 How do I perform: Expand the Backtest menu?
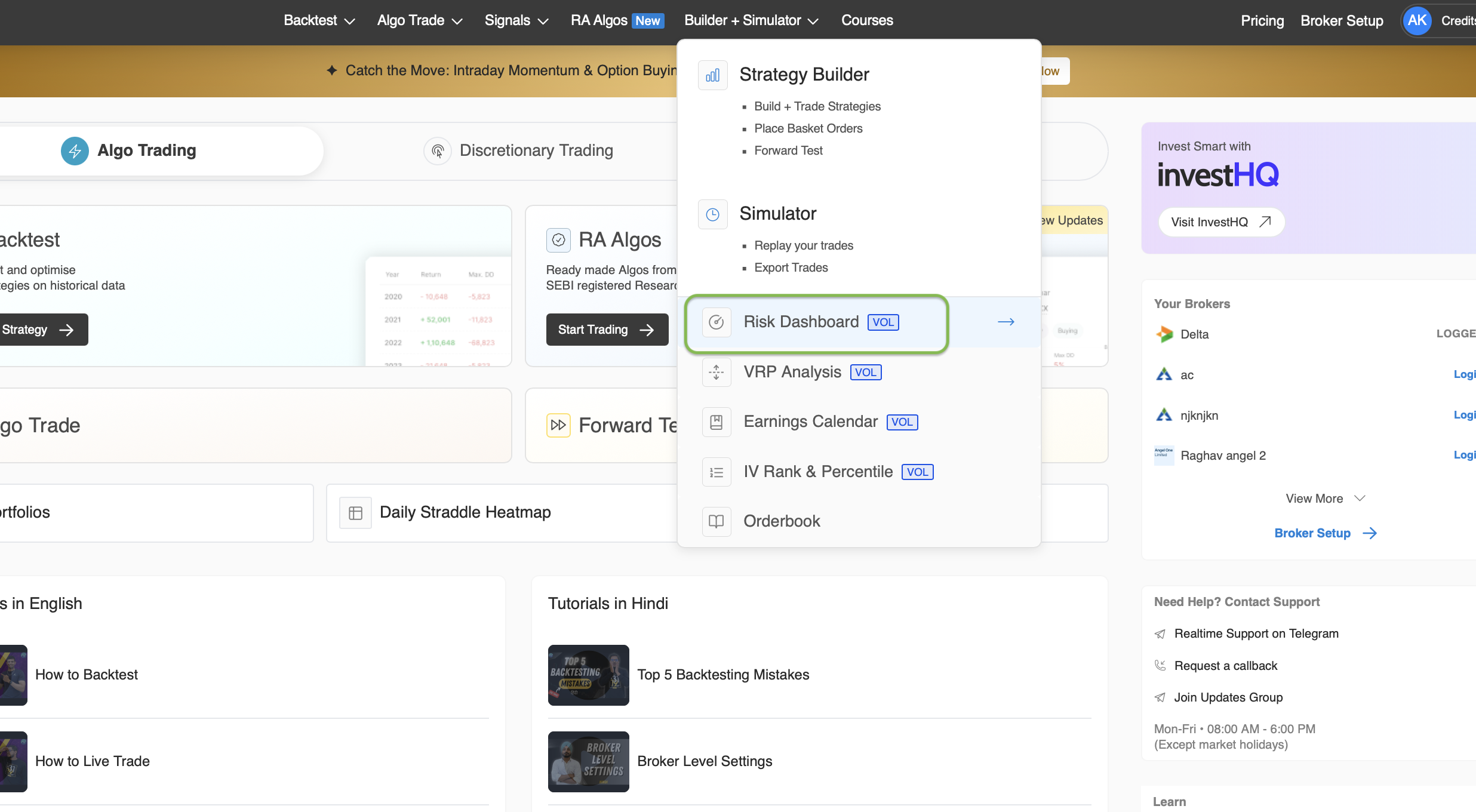319,21
